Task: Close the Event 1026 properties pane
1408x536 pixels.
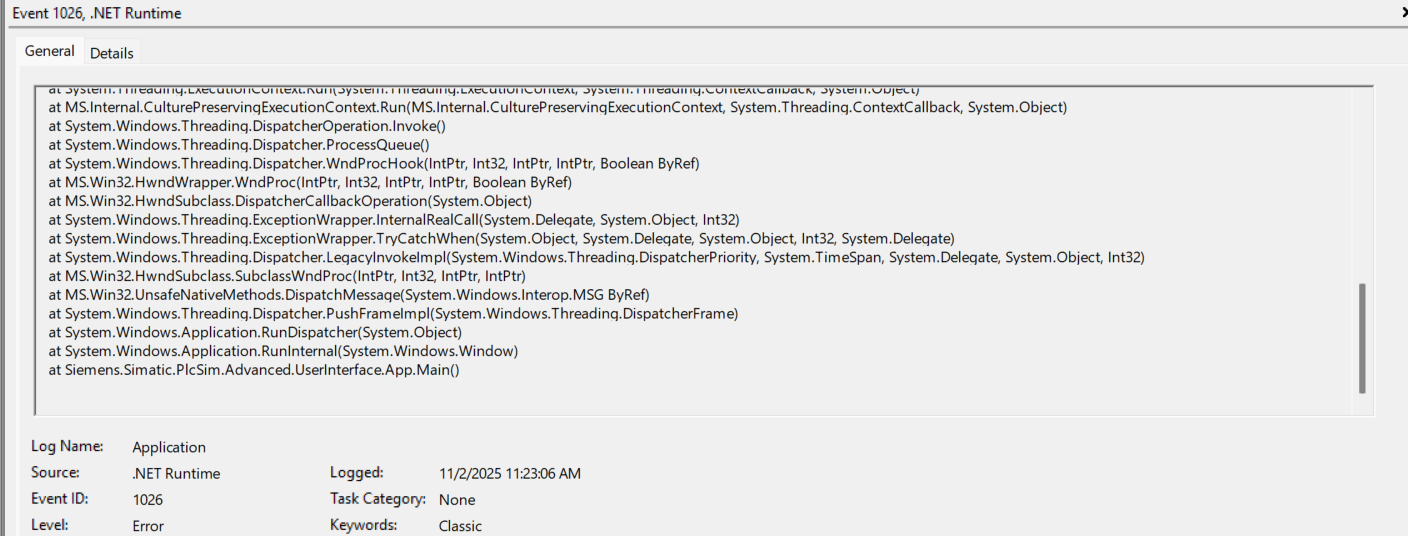Action: (1403, 13)
